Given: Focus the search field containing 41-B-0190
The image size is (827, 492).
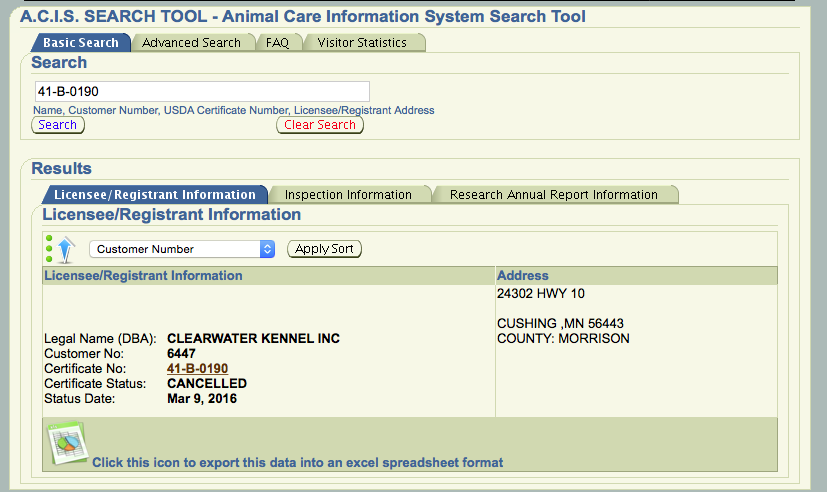Looking at the screenshot, I should (203, 92).
